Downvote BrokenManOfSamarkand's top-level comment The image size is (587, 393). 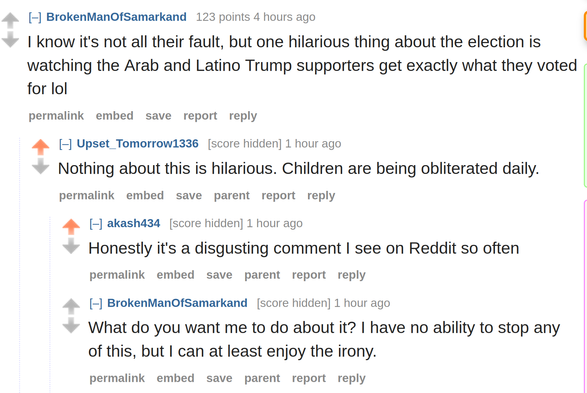click(x=10, y=39)
